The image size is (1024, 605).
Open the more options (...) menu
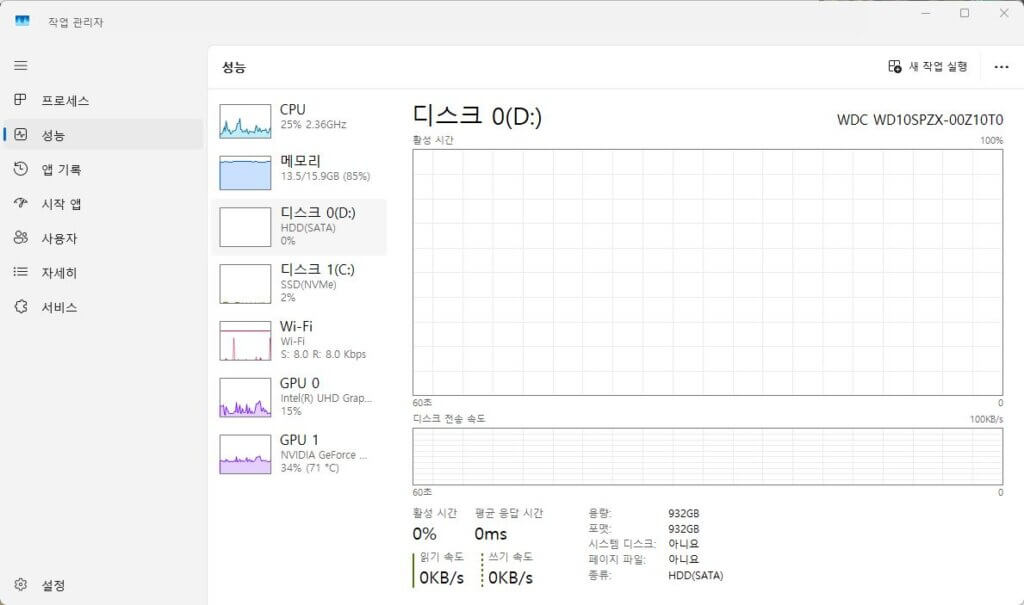point(1001,65)
